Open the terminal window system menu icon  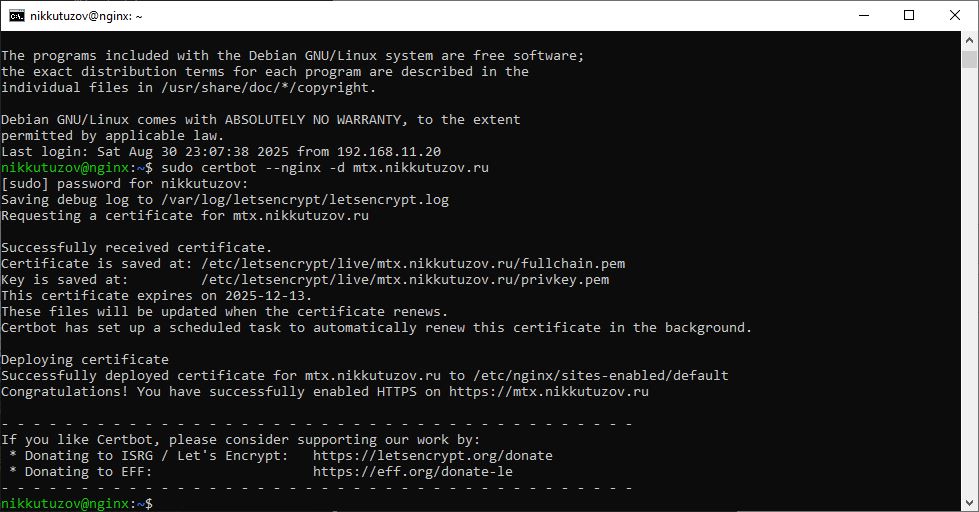point(17,16)
